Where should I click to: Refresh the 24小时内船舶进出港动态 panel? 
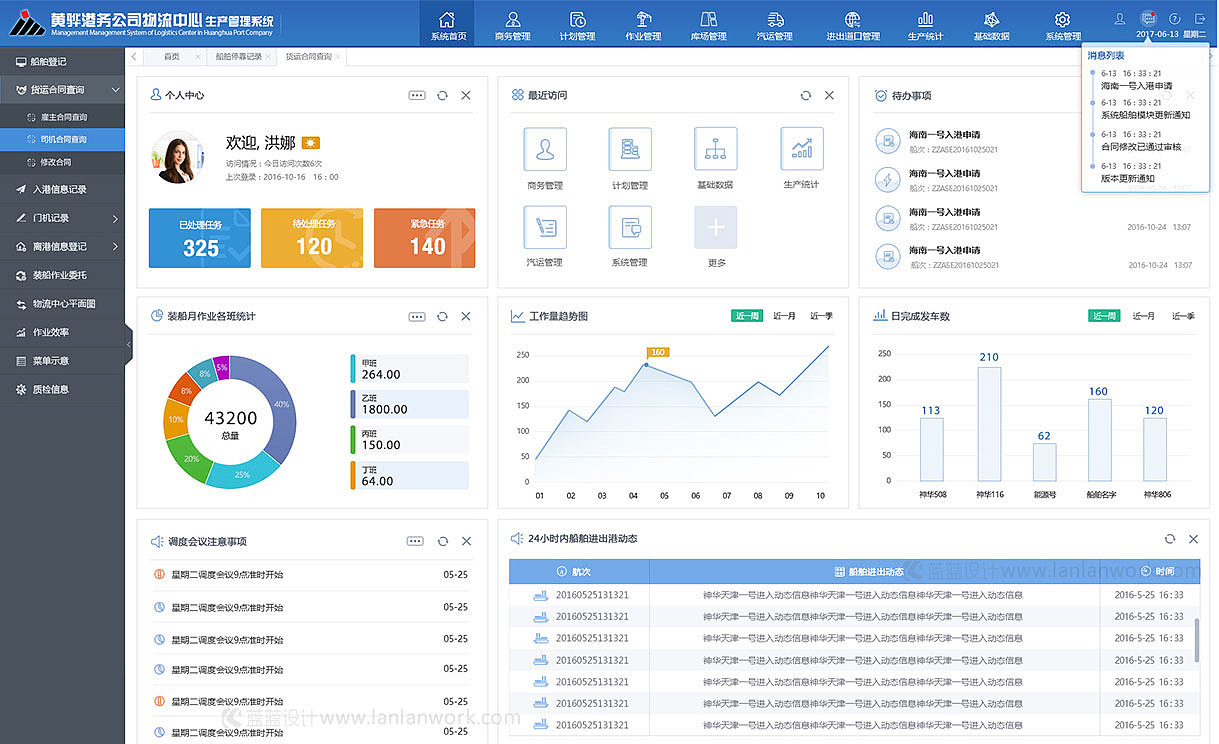[1169, 539]
